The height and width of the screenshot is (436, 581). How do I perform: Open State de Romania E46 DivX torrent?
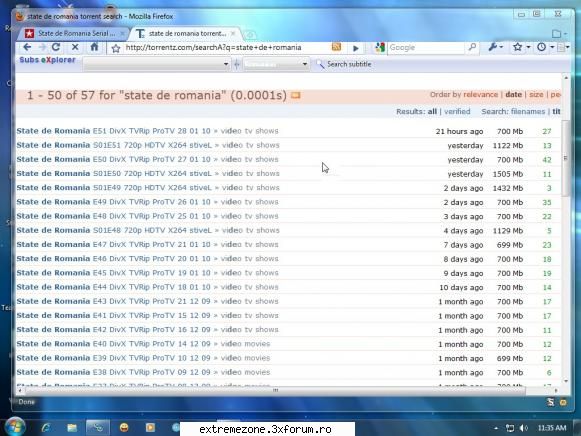pyautogui.click(x=113, y=259)
